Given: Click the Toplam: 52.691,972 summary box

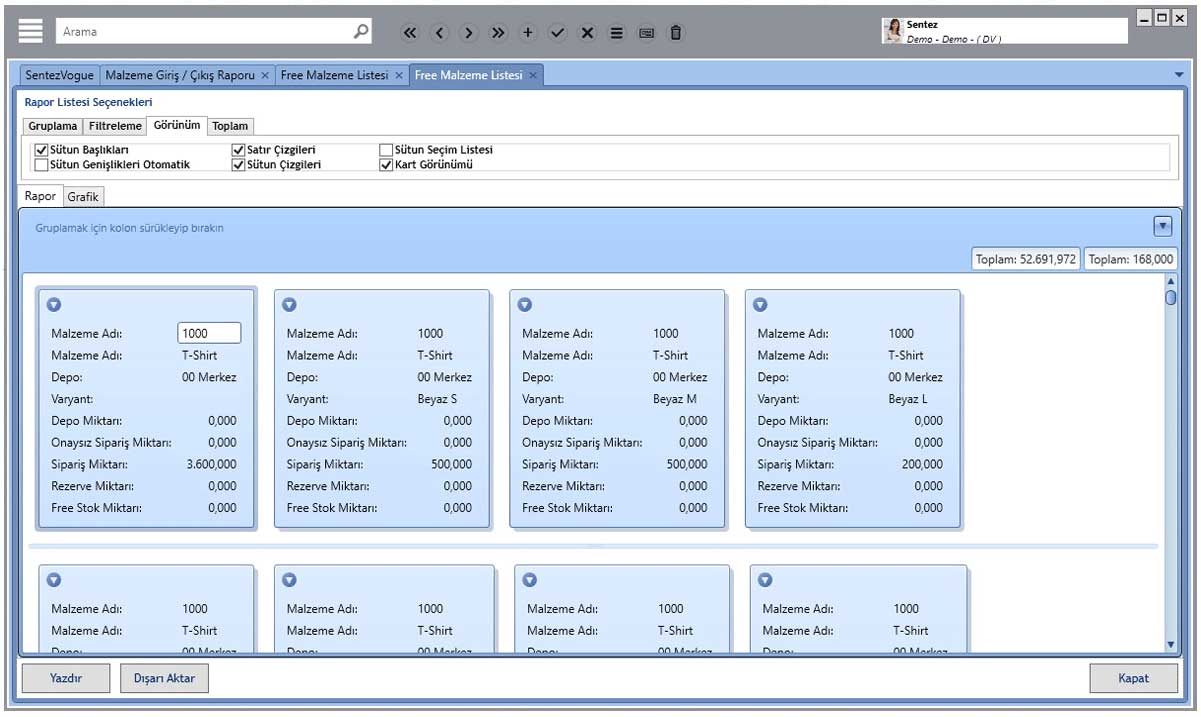Looking at the screenshot, I should pyautogui.click(x=1026, y=259).
